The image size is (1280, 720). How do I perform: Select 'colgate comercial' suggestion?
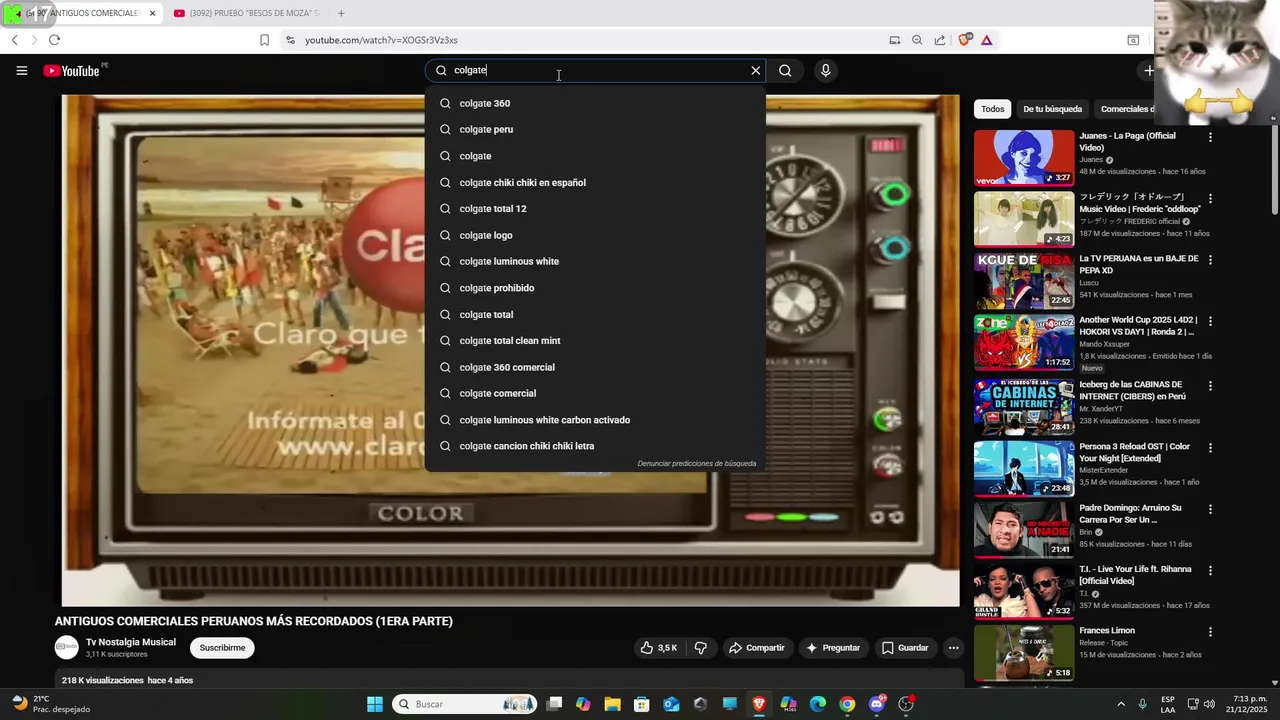[595, 393]
